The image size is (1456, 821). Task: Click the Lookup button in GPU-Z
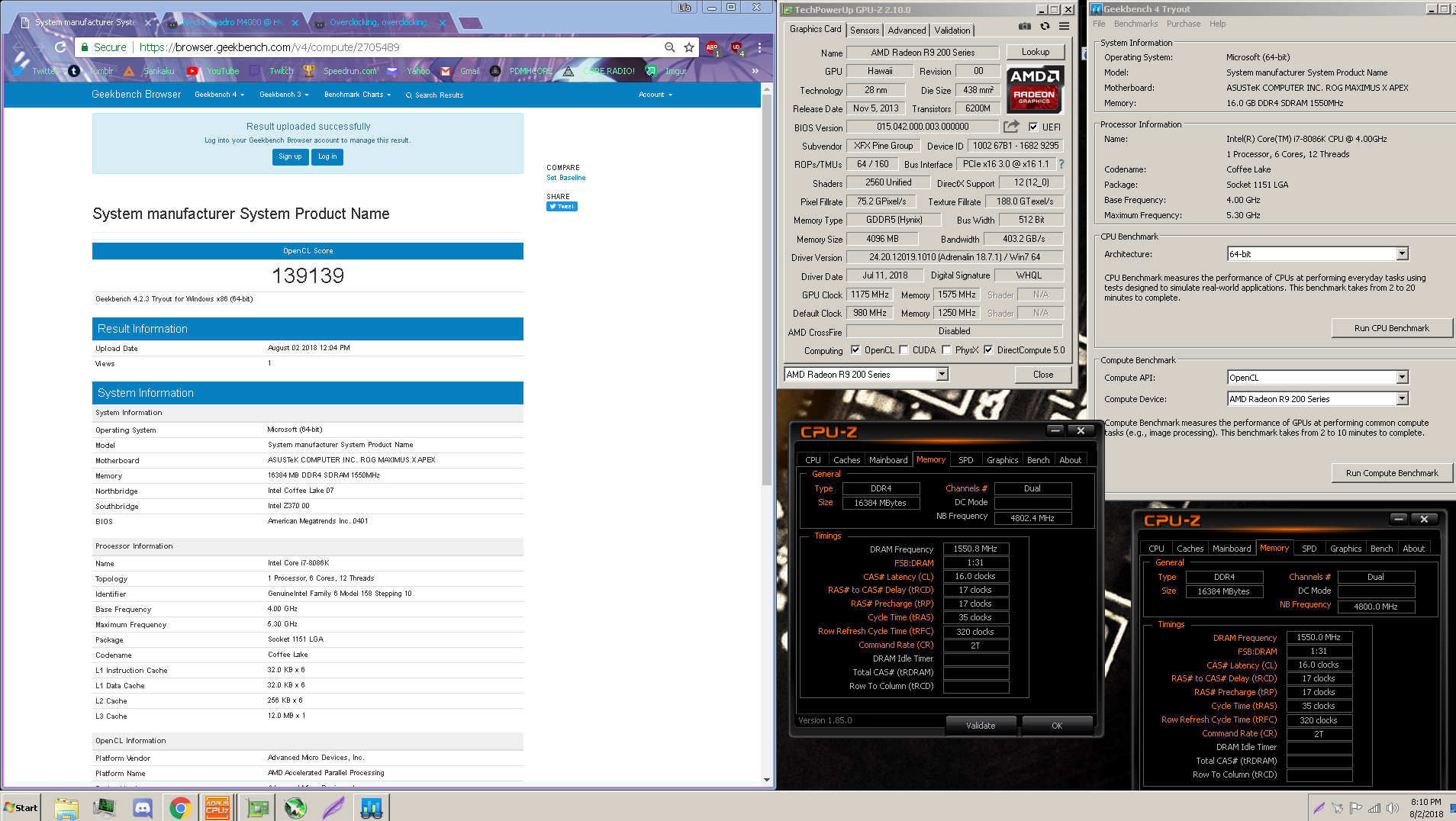point(1035,52)
